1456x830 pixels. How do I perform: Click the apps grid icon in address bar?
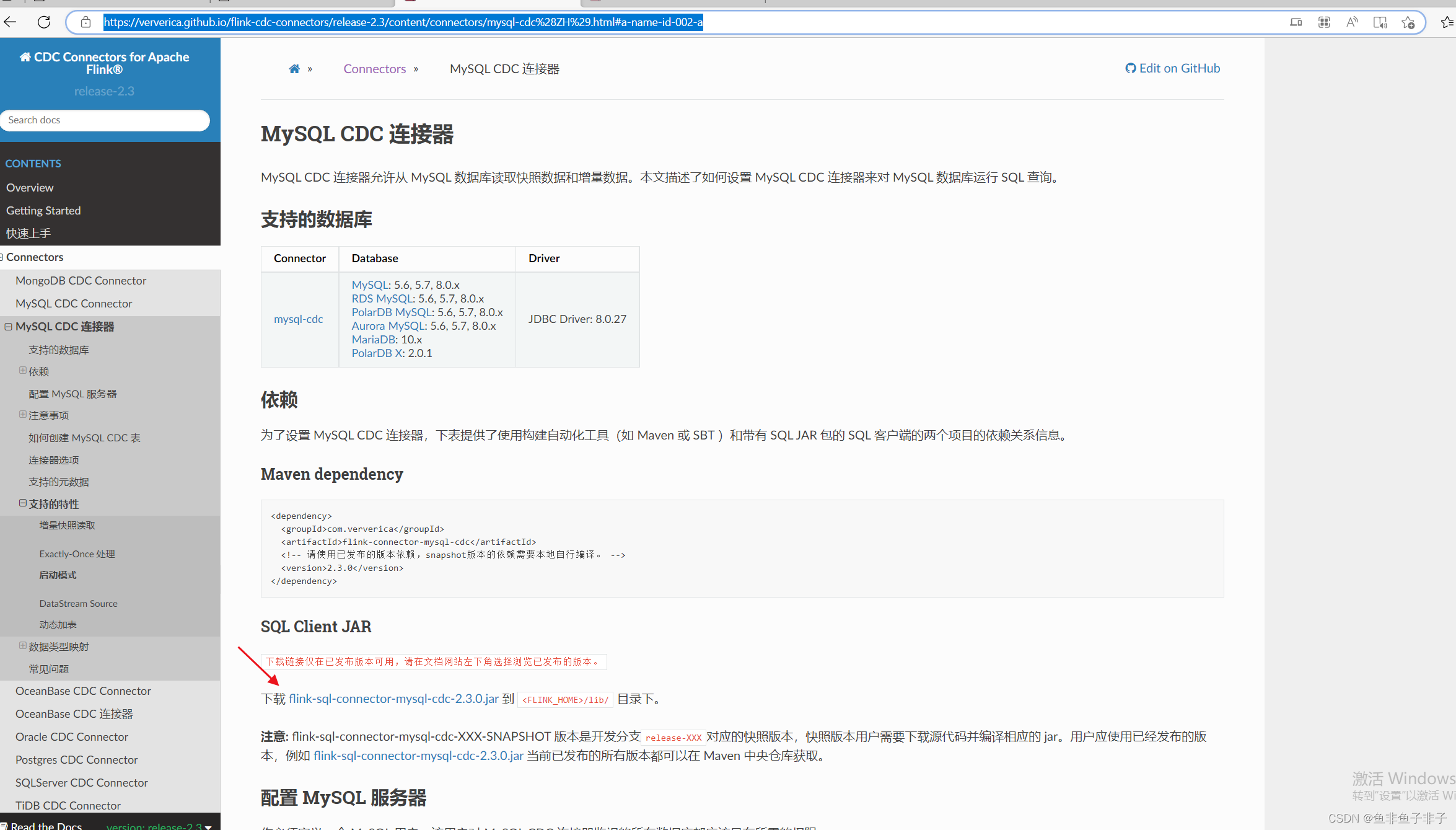click(1324, 22)
